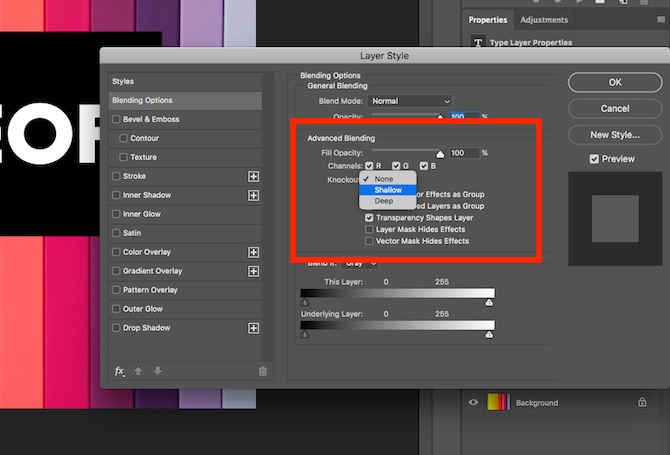Image resolution: width=670 pixels, height=455 pixels.
Task: Add another Color Overlay with plus icon
Action: pos(253,252)
